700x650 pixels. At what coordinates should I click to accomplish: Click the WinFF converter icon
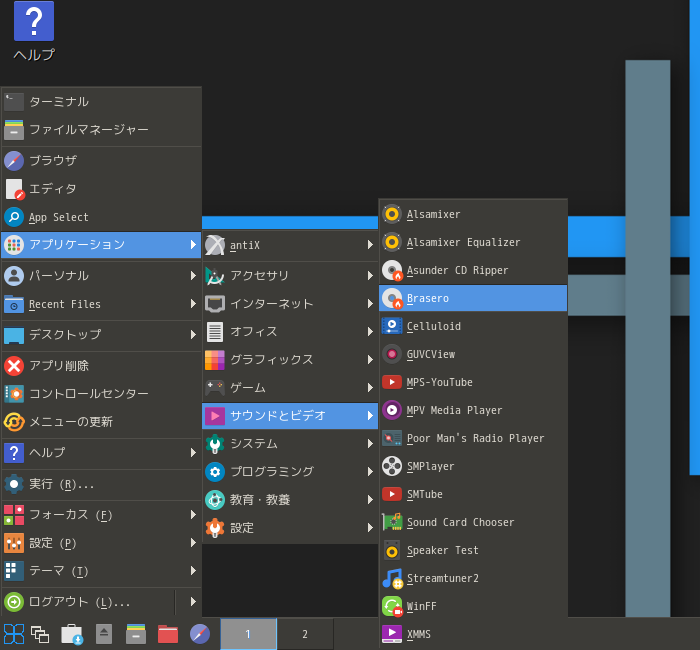click(x=392, y=606)
